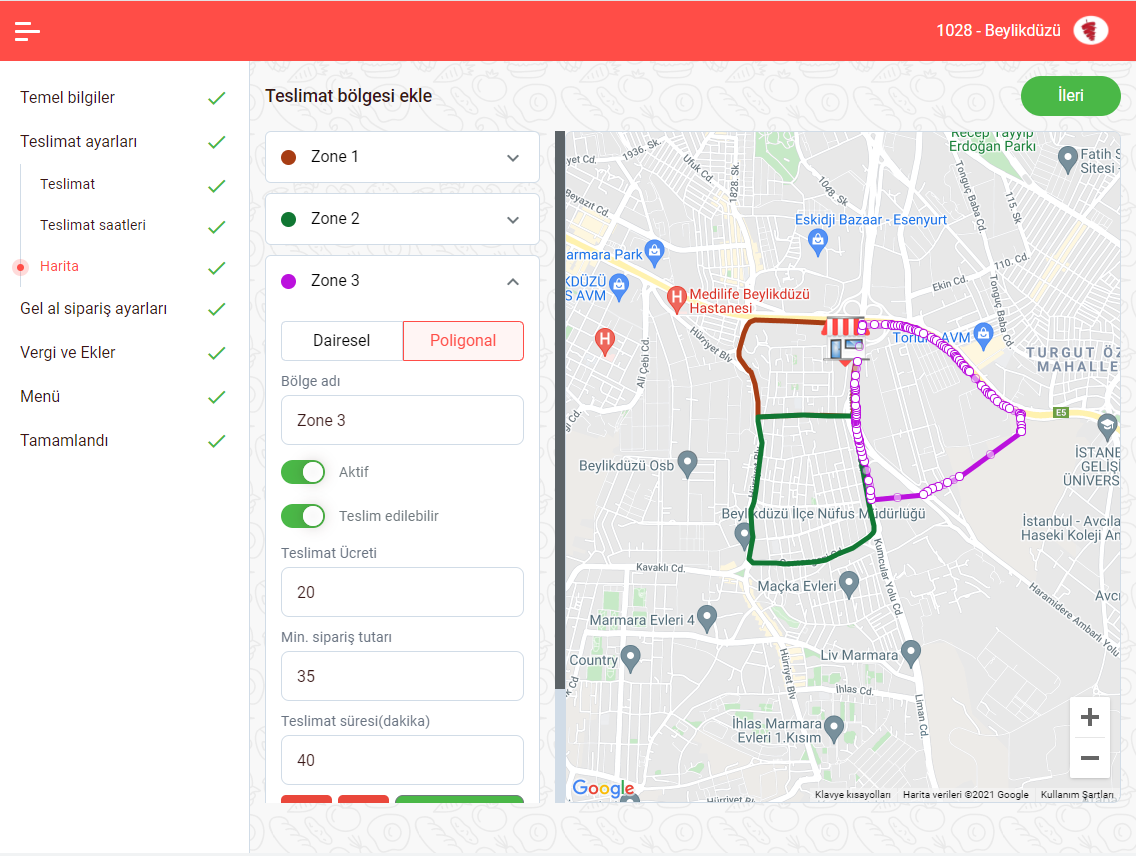Viewport: 1136px width, 856px height.
Task: Click the Google logo on the map
Action: (603, 788)
